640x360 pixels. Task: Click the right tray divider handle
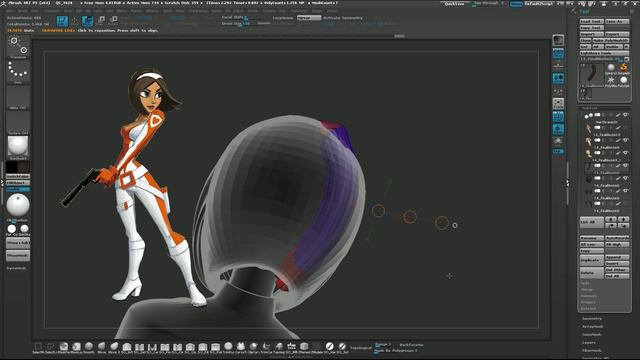click(567, 184)
